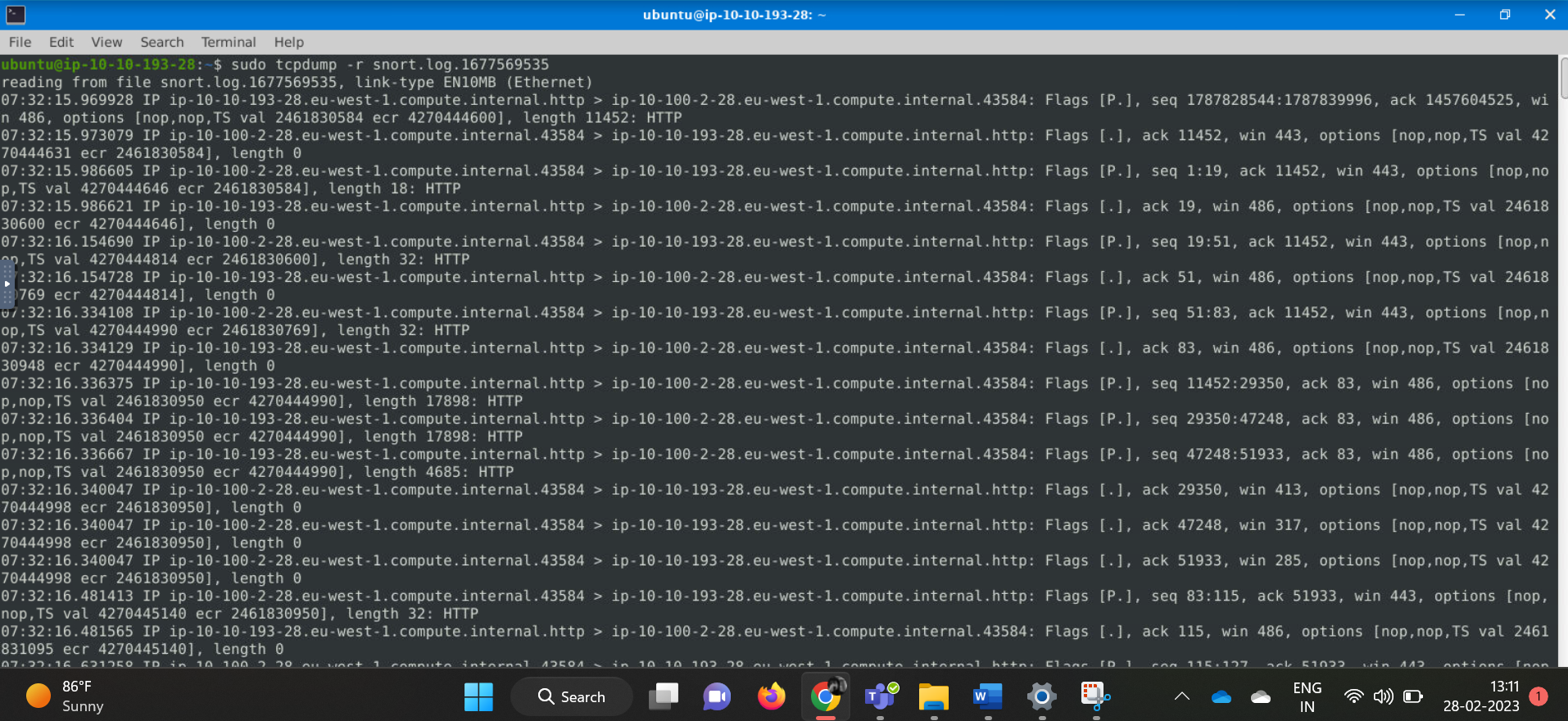Open the Edit menu
1568x721 pixels.
click(61, 42)
